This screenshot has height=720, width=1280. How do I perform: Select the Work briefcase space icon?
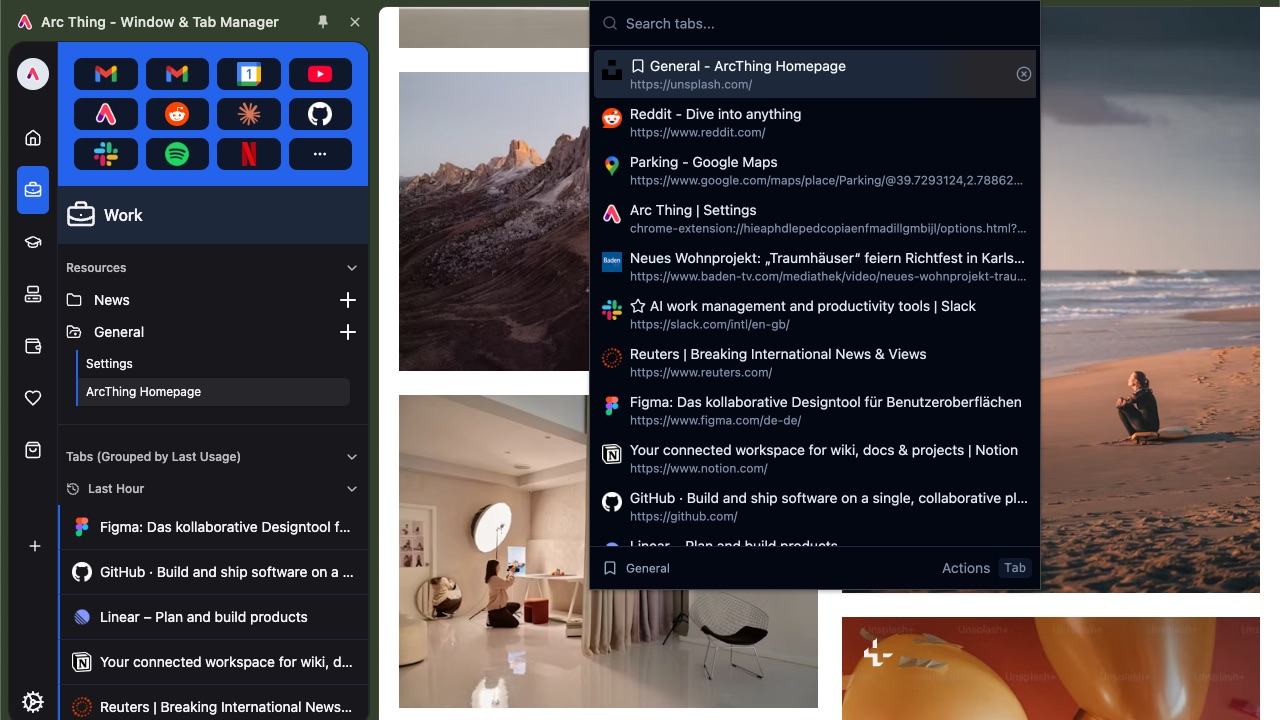pos(33,190)
